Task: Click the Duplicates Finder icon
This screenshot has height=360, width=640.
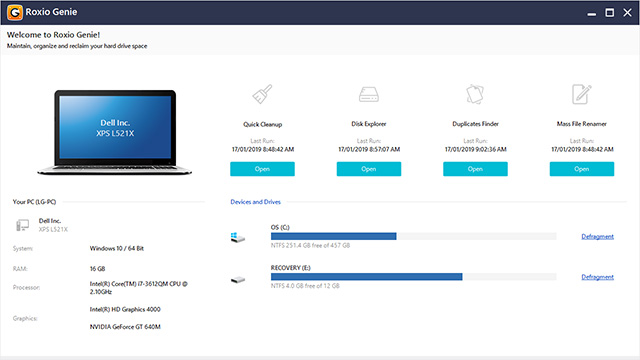Action: click(x=475, y=94)
